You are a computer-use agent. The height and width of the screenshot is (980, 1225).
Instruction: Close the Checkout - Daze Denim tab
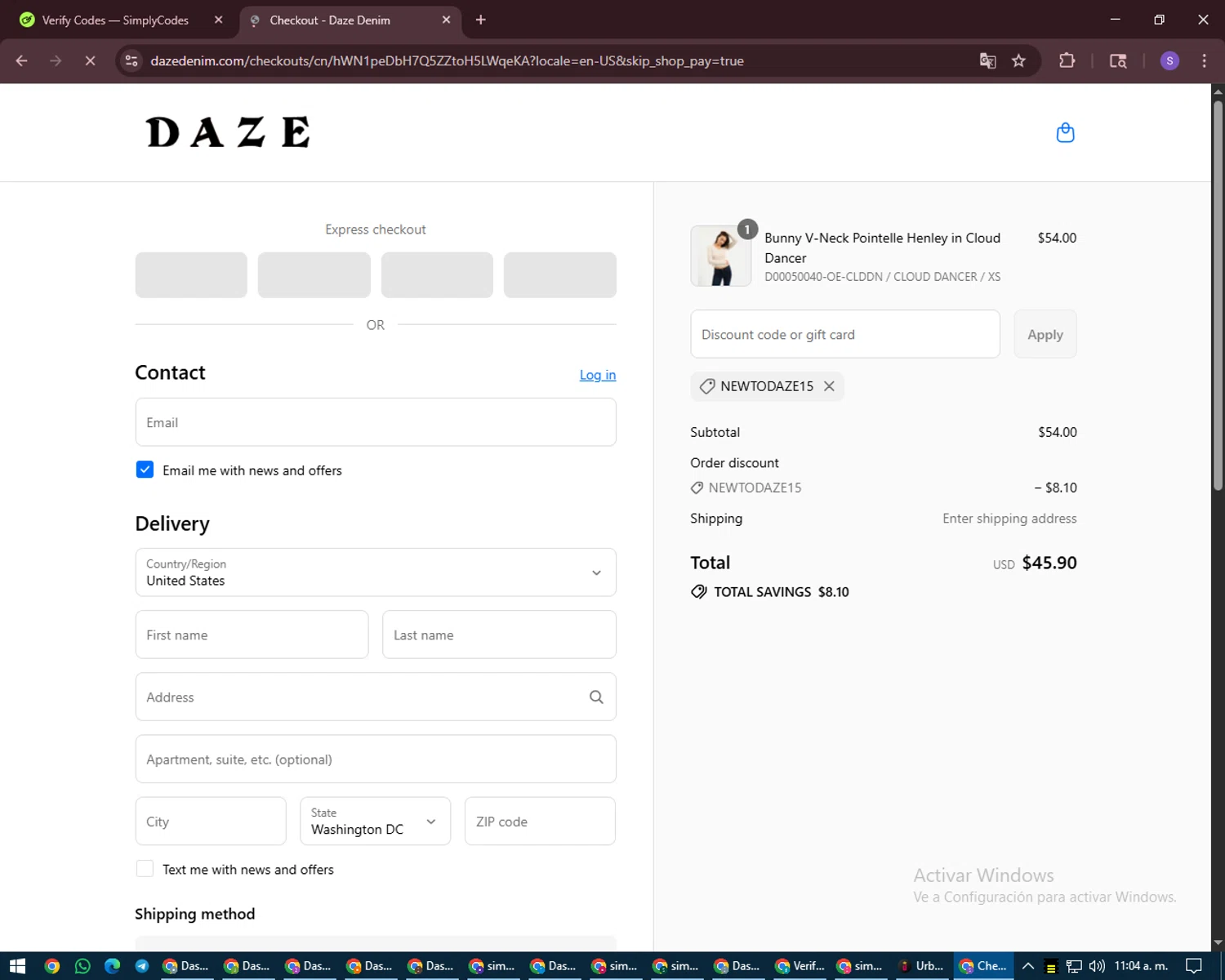[446, 20]
